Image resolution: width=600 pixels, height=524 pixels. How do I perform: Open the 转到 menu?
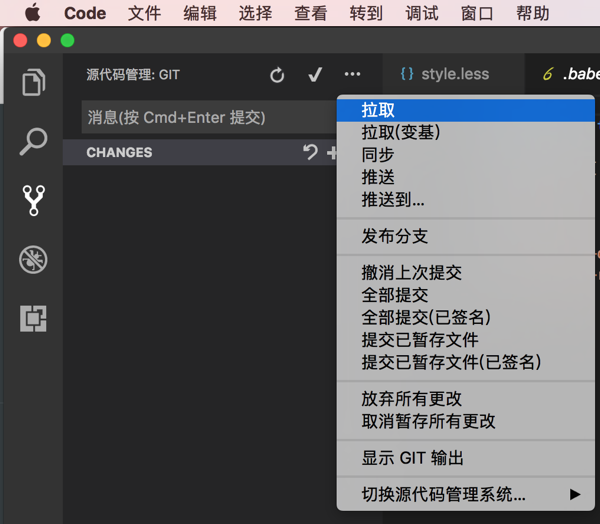coord(366,13)
